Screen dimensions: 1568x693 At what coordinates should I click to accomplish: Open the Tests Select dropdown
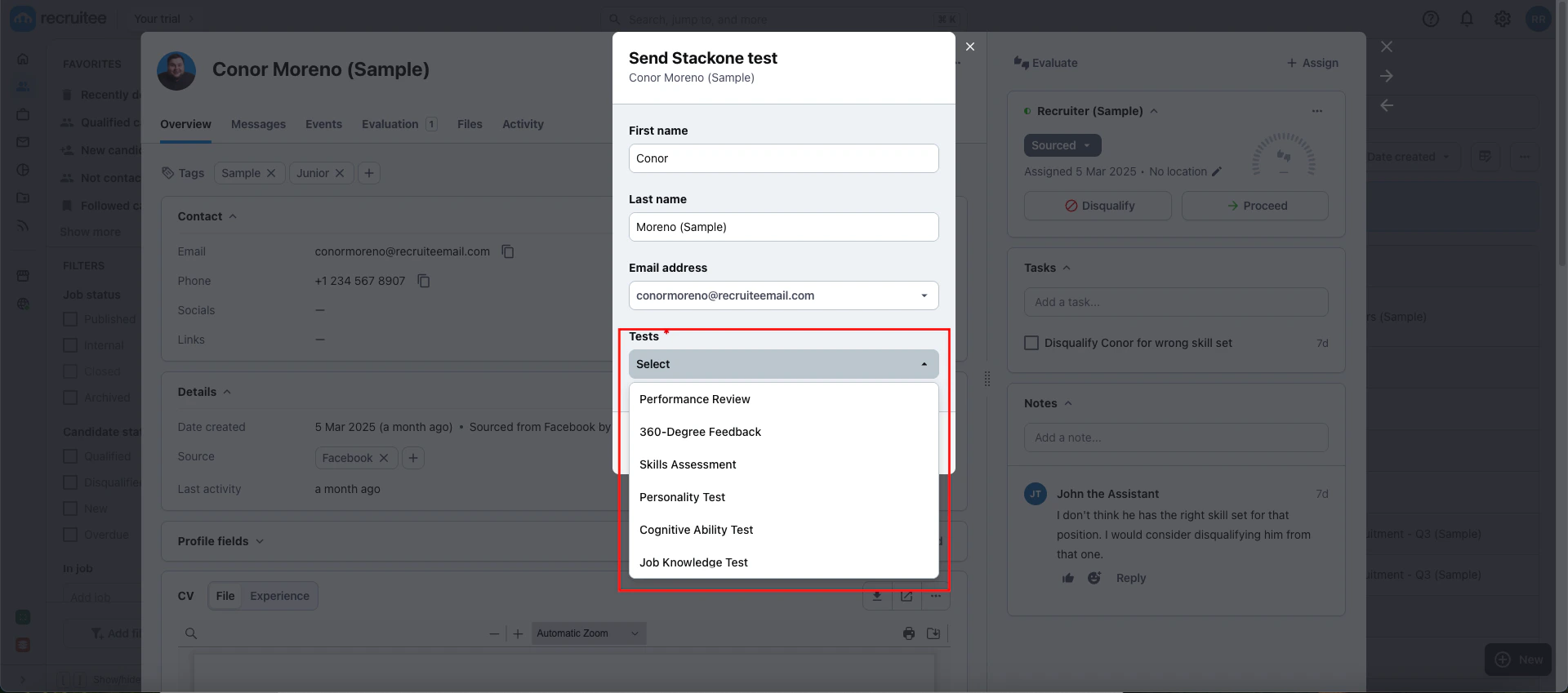783,364
